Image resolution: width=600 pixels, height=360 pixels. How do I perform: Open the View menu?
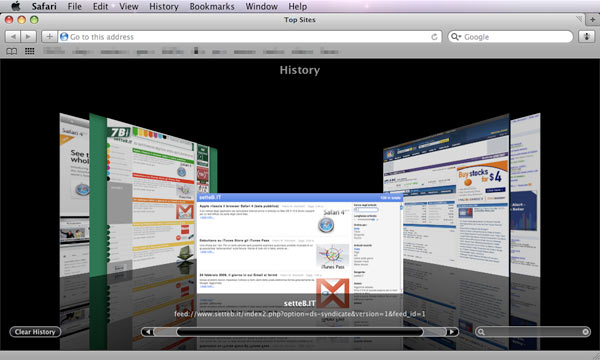(129, 6)
